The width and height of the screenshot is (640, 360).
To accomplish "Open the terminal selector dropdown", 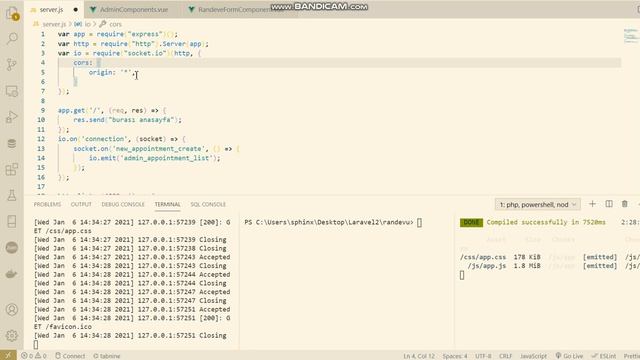I will [538, 204].
